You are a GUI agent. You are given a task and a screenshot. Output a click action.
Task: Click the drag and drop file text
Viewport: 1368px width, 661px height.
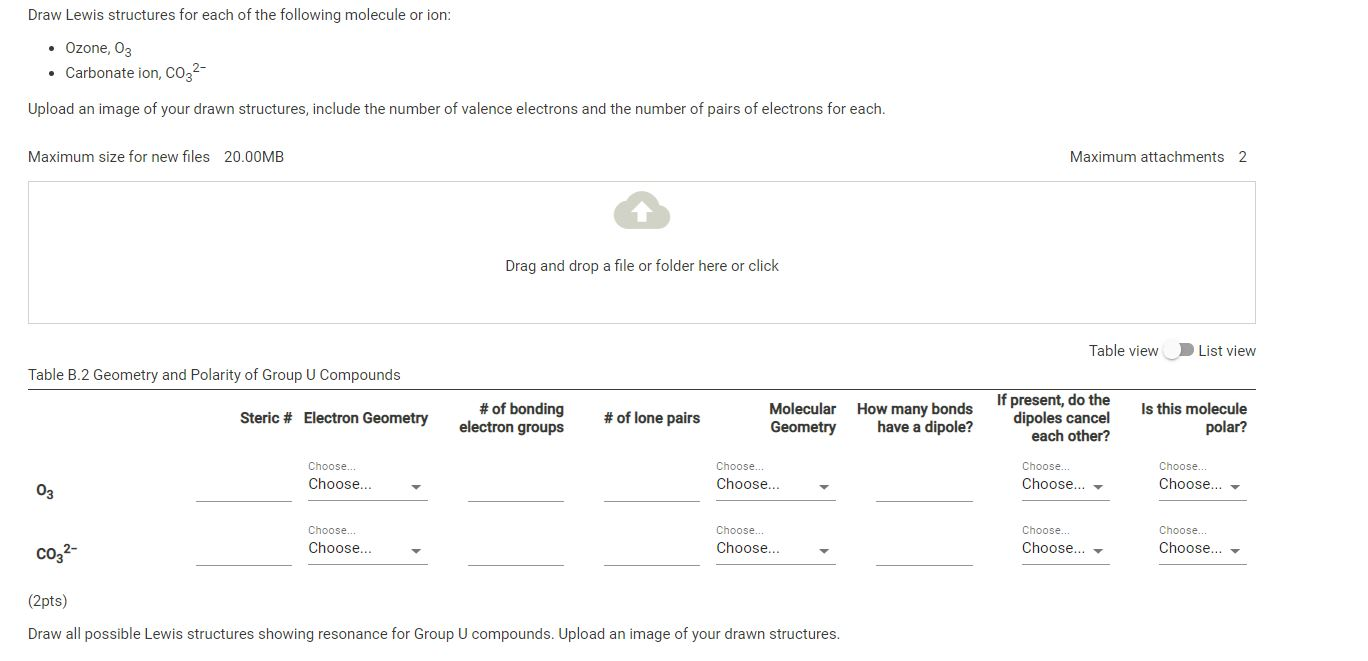click(641, 266)
